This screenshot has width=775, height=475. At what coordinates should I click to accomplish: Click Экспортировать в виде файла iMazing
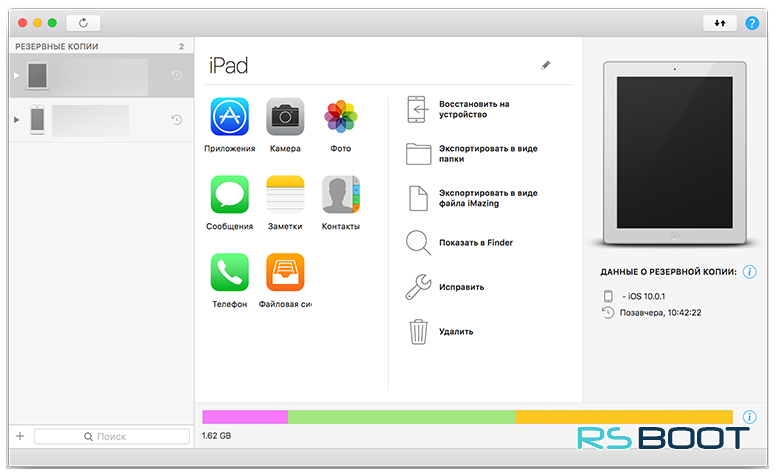(472, 198)
